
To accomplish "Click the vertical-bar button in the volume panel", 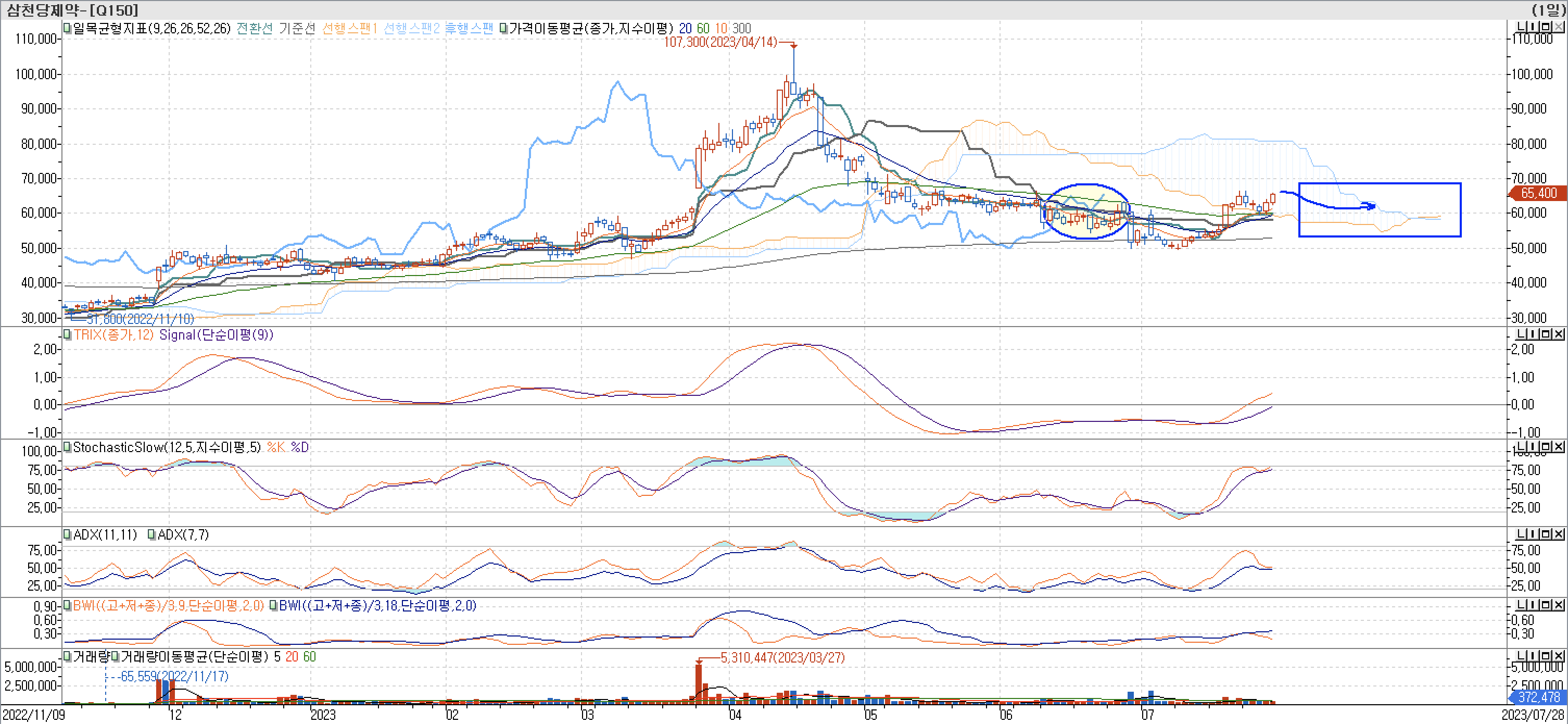I will pyautogui.click(x=1534, y=656).
